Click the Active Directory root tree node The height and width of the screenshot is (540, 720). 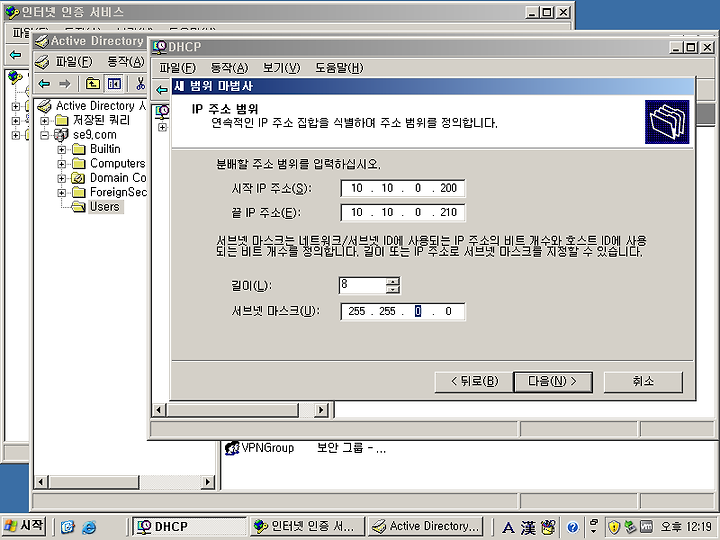tap(91, 106)
